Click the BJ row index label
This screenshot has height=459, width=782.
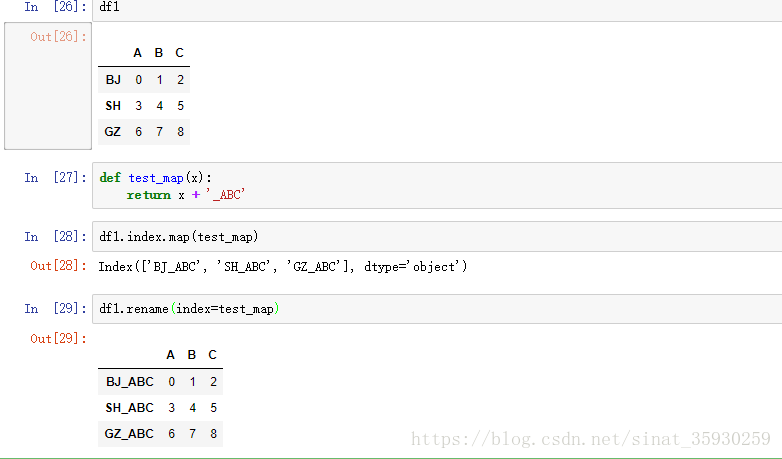(x=113, y=80)
